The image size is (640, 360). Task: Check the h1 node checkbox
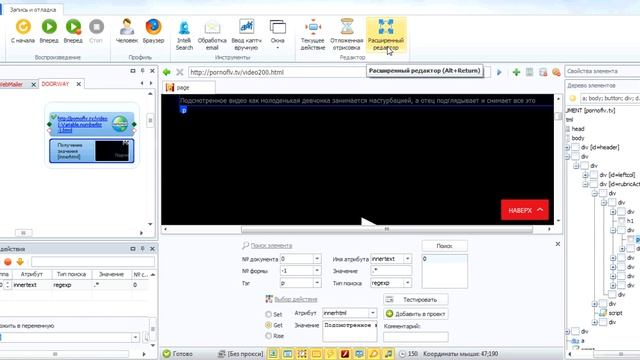click(x=621, y=221)
